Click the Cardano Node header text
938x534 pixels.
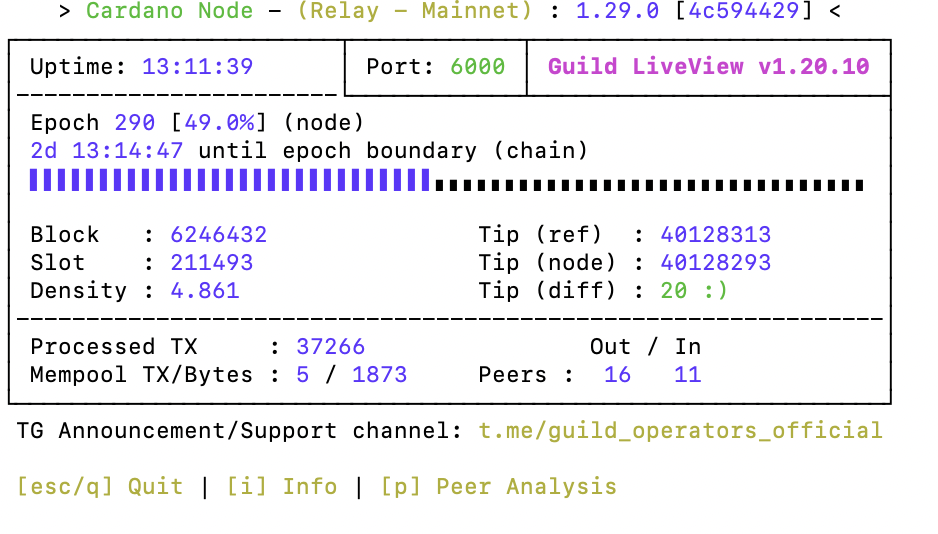tap(169, 11)
